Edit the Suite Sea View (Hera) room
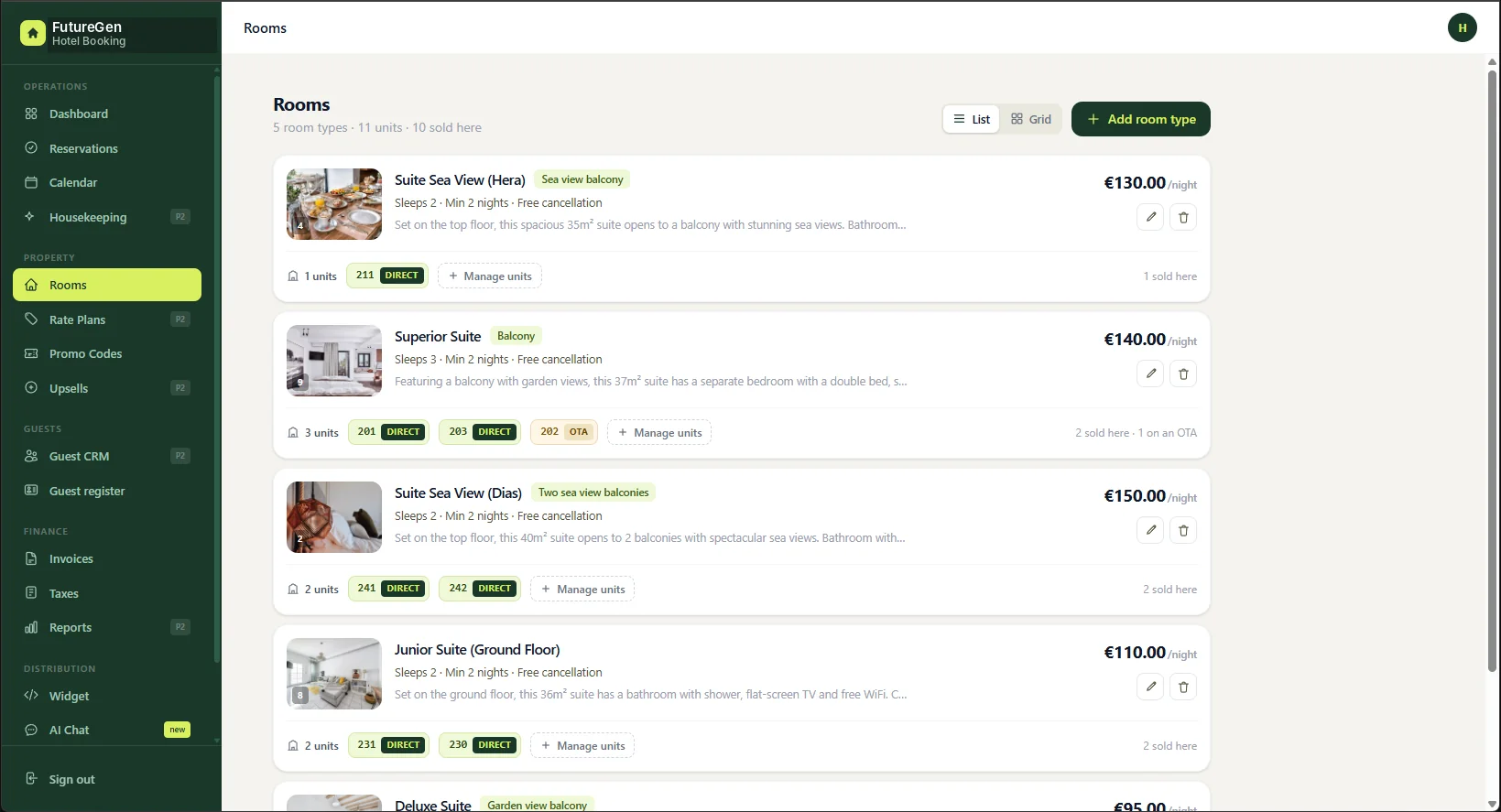The image size is (1501, 812). [x=1150, y=217]
